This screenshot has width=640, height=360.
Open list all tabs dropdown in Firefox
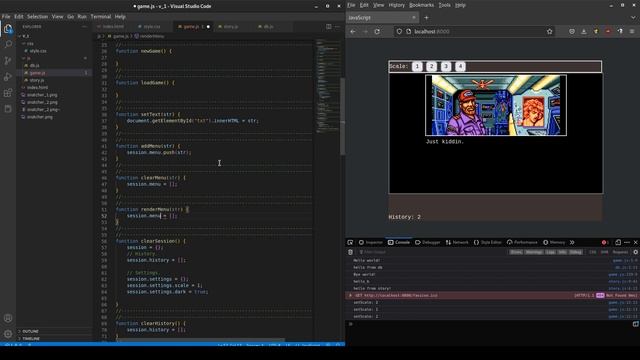(633, 18)
